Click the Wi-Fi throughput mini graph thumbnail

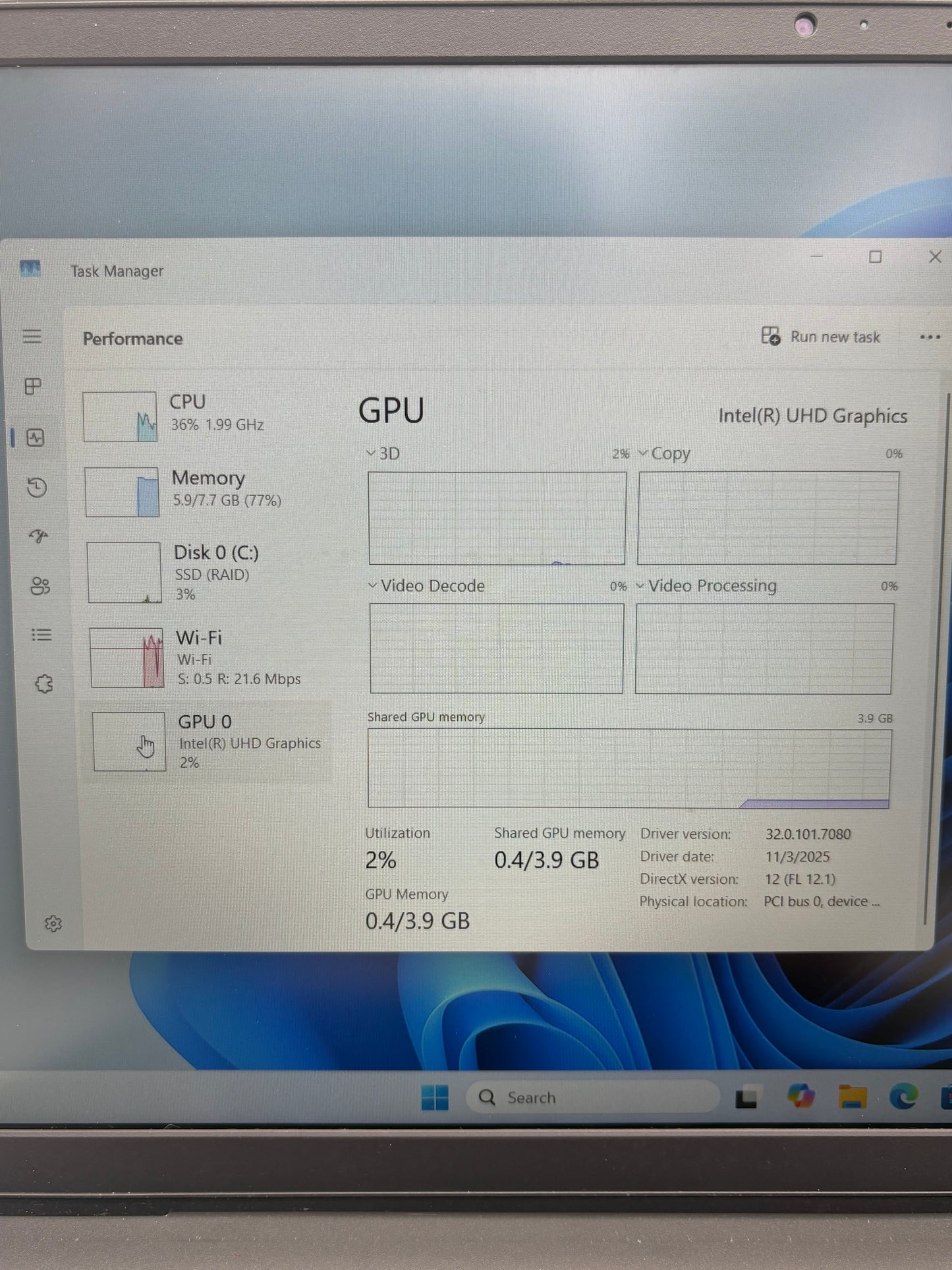click(x=126, y=657)
